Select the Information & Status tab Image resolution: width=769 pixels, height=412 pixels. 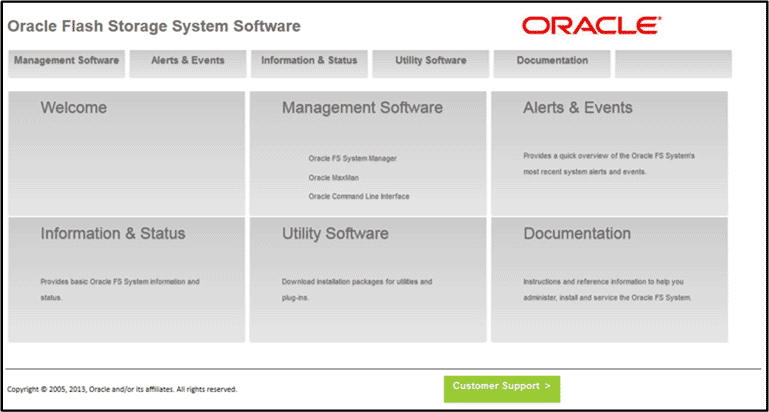tap(309, 63)
